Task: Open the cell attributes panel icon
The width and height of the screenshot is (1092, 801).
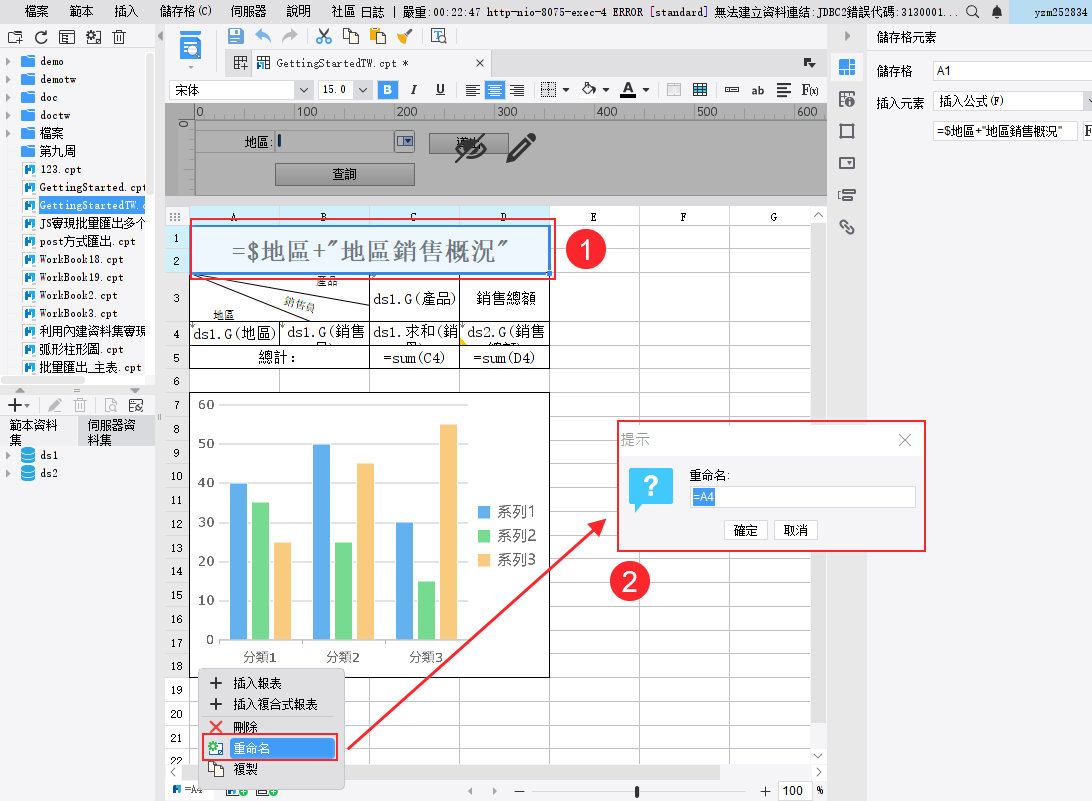Action: [847, 99]
